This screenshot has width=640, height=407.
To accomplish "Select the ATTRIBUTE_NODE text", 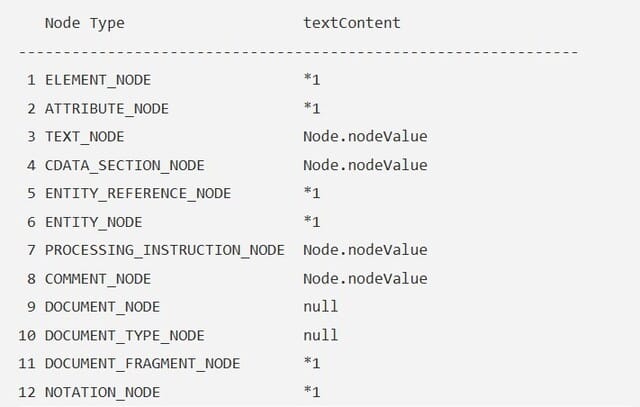I will pyautogui.click(x=107, y=108).
